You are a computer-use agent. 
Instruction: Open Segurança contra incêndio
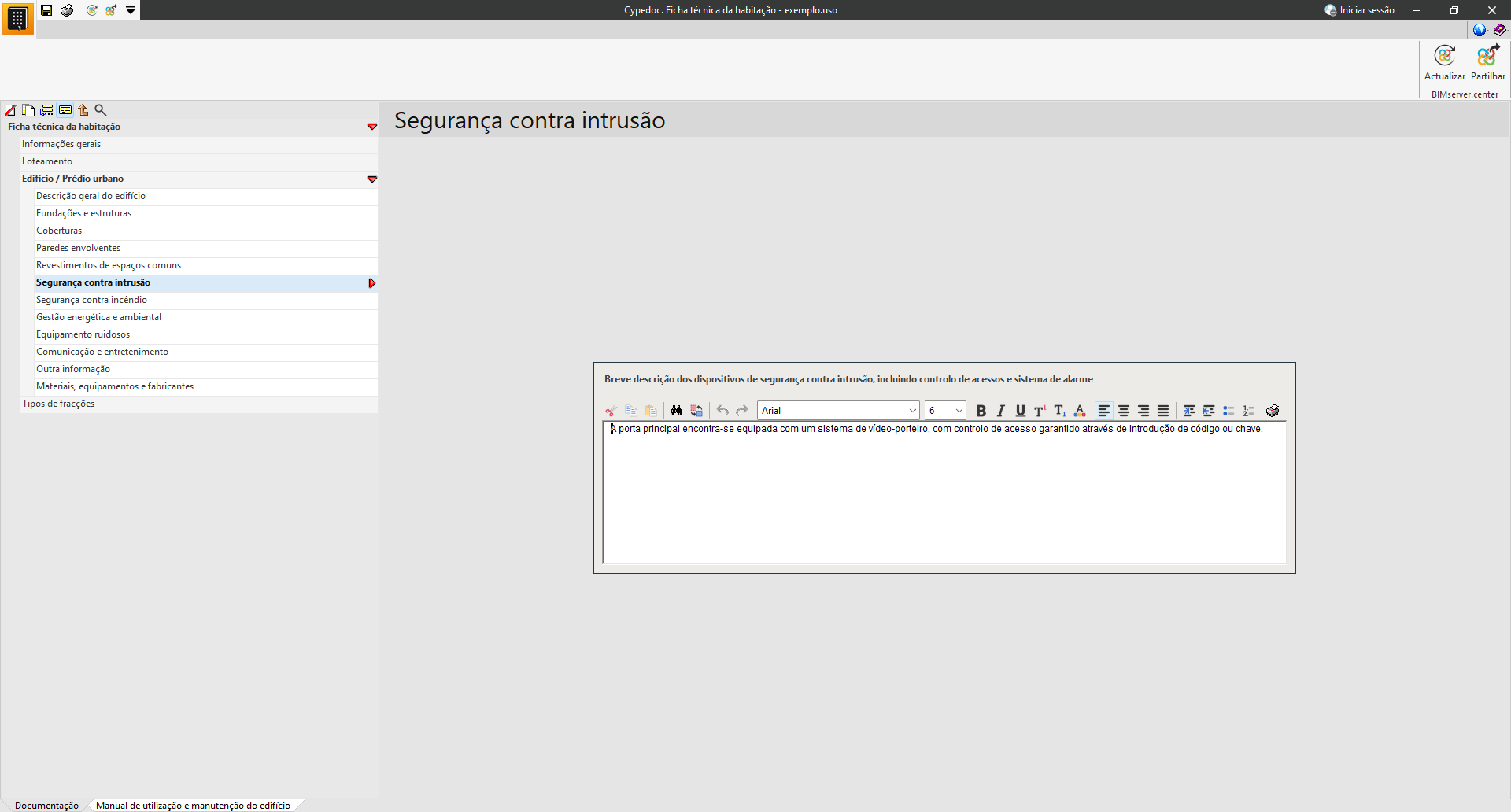206,300
